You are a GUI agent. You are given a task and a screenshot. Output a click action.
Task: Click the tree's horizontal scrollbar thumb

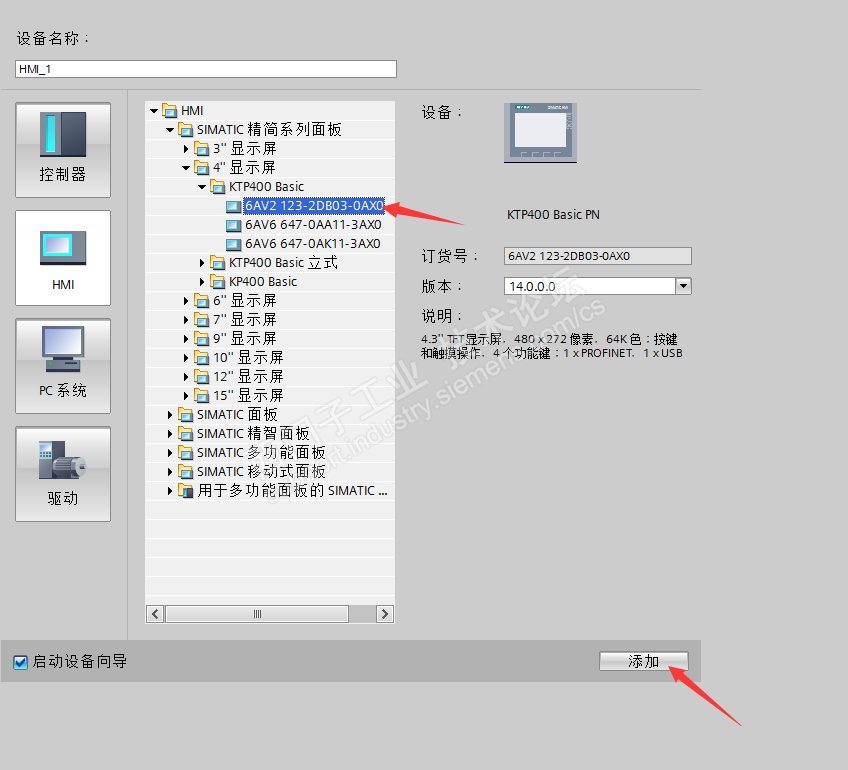[x=257, y=614]
